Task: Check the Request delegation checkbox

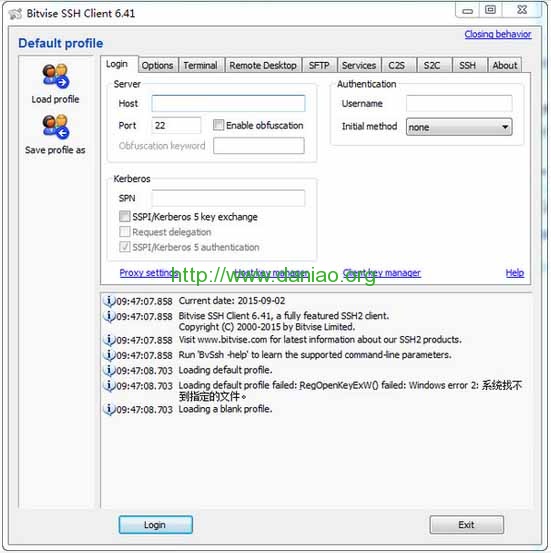Action: click(125, 232)
